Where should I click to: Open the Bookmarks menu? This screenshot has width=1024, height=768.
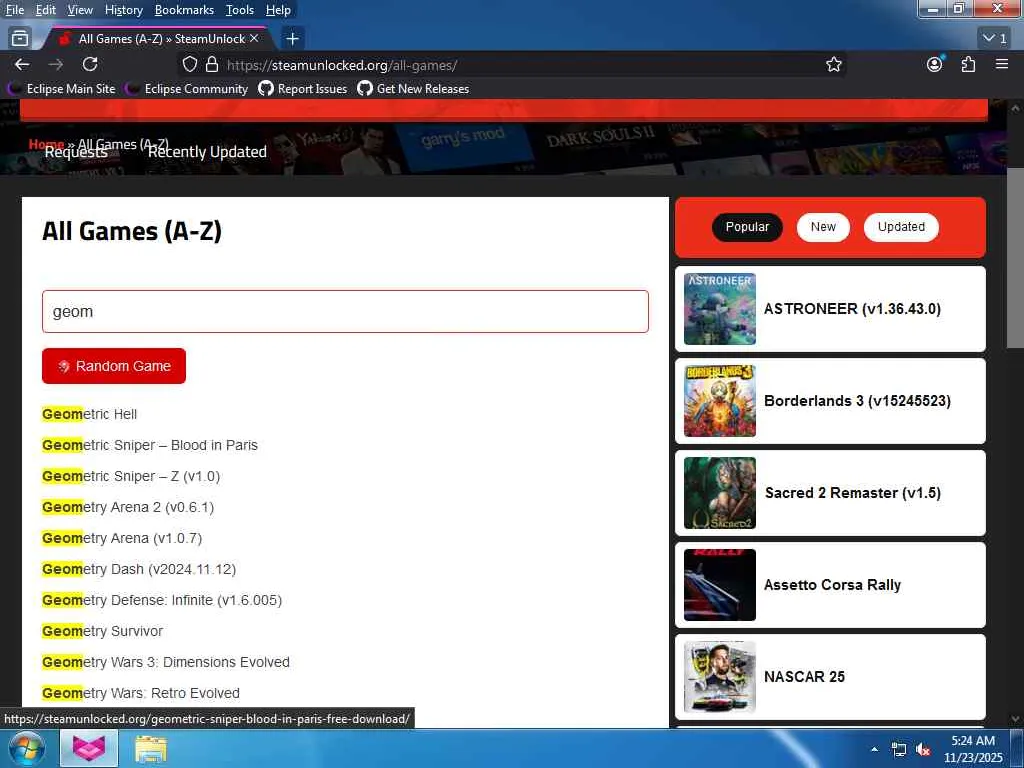[x=184, y=10]
